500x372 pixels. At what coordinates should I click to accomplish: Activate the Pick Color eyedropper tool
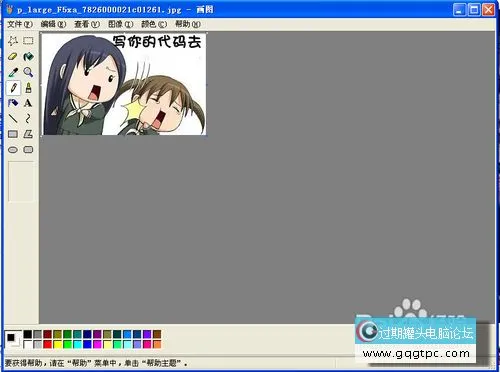click(x=13, y=72)
